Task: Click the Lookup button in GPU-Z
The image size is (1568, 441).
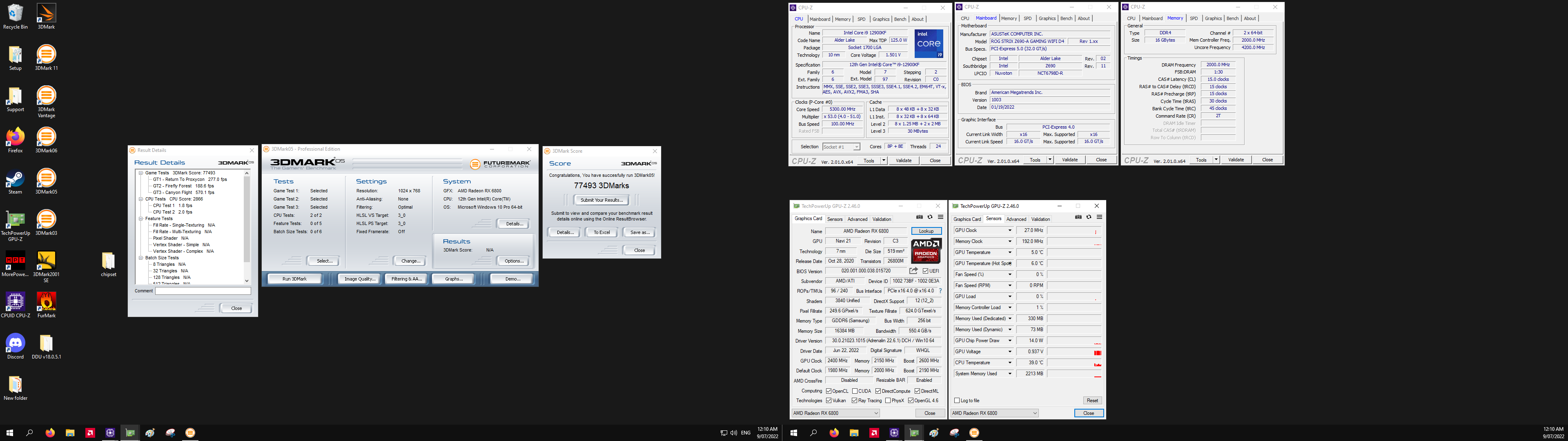Action: (x=926, y=231)
